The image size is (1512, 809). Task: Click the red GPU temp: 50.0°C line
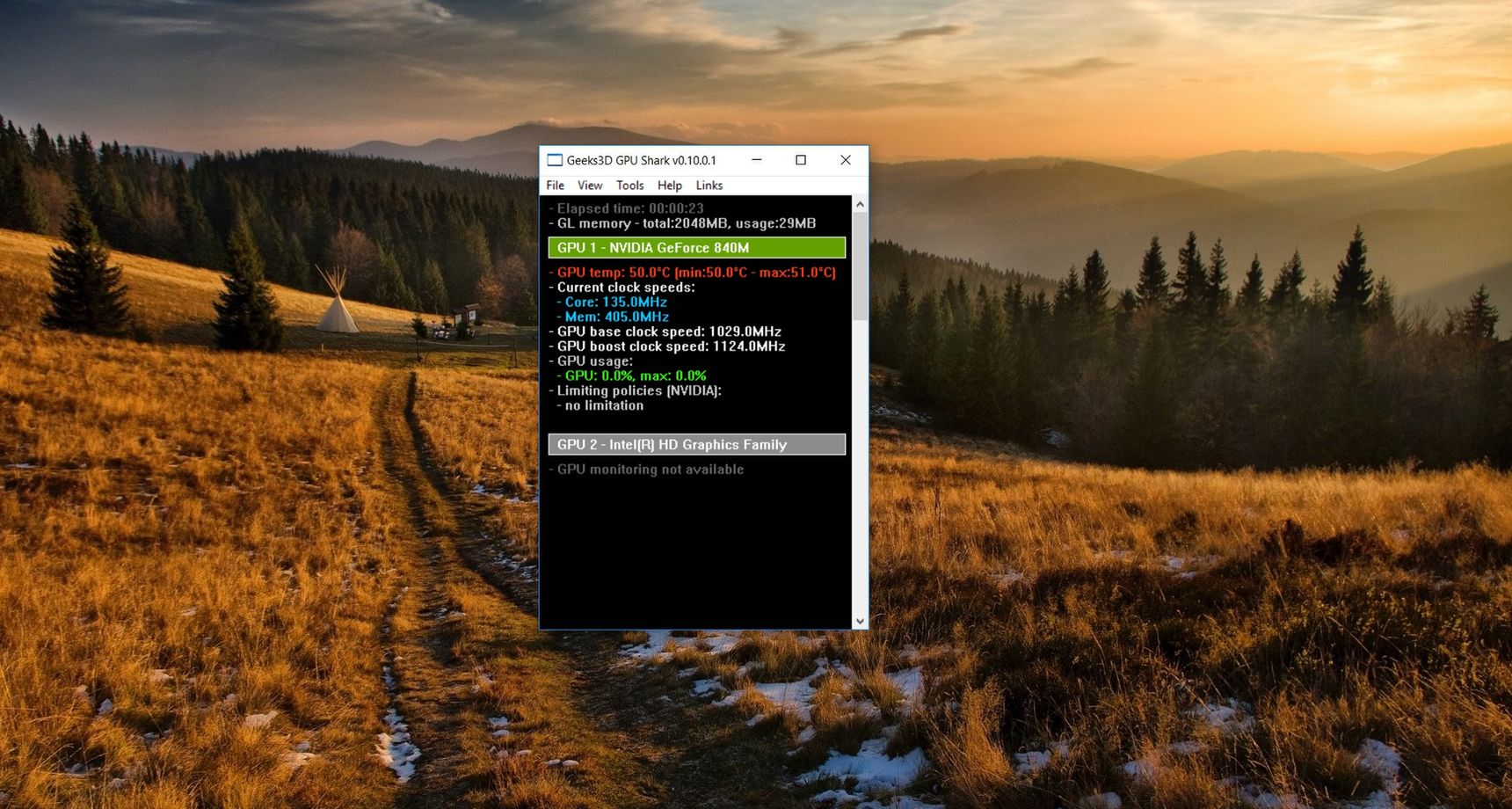click(692, 273)
